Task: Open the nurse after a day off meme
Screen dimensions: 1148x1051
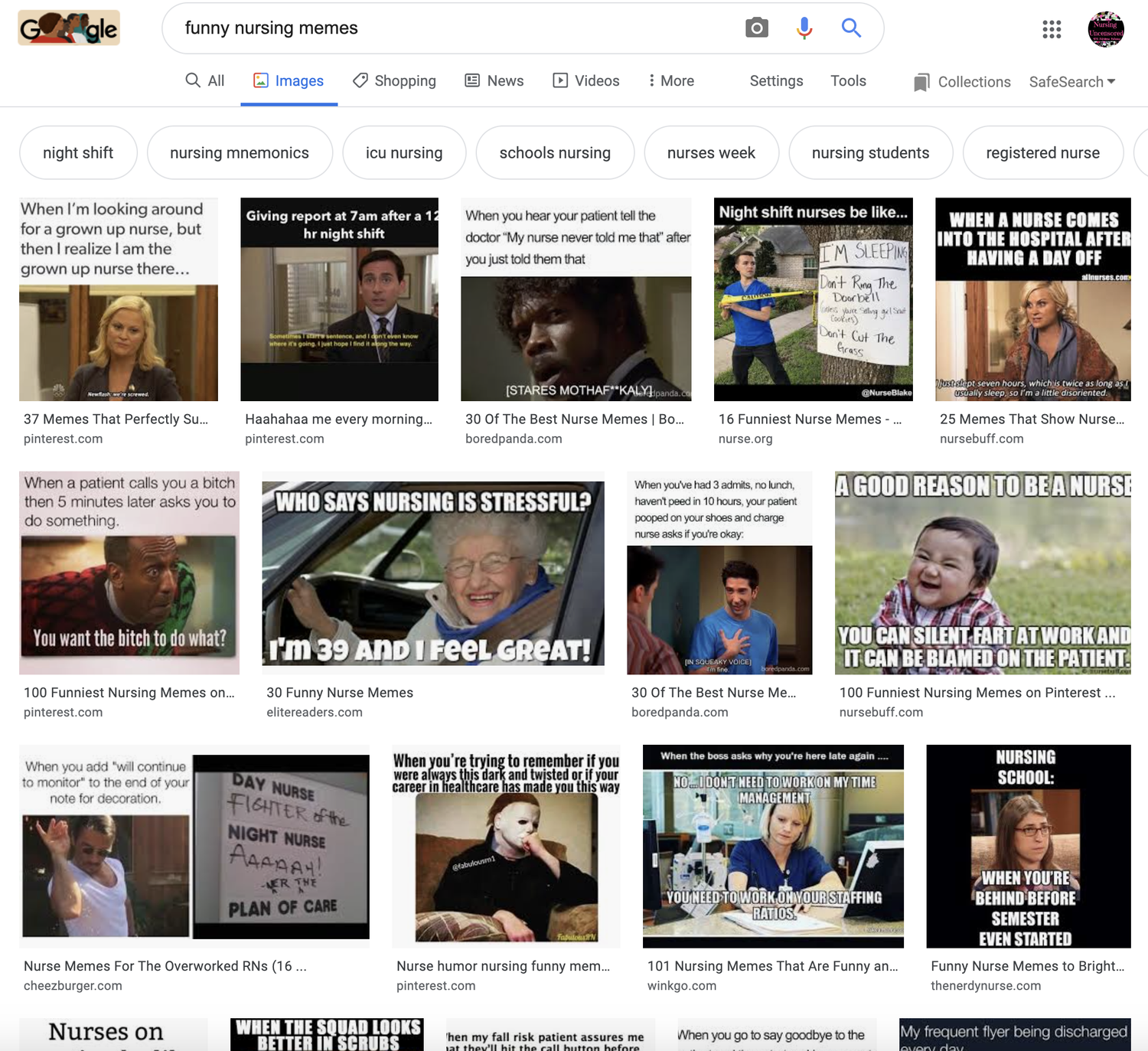Action: click(x=1033, y=299)
